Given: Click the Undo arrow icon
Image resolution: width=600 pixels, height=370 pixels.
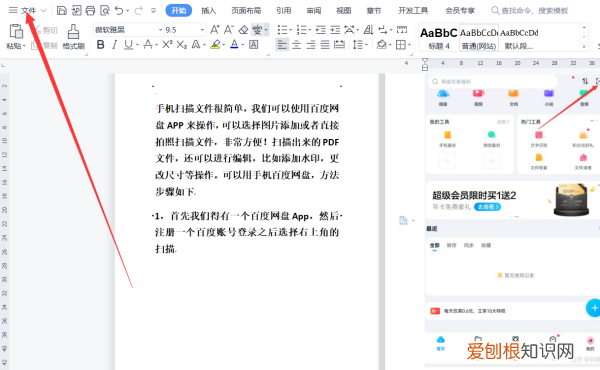Looking at the screenshot, I should [x=119, y=10].
